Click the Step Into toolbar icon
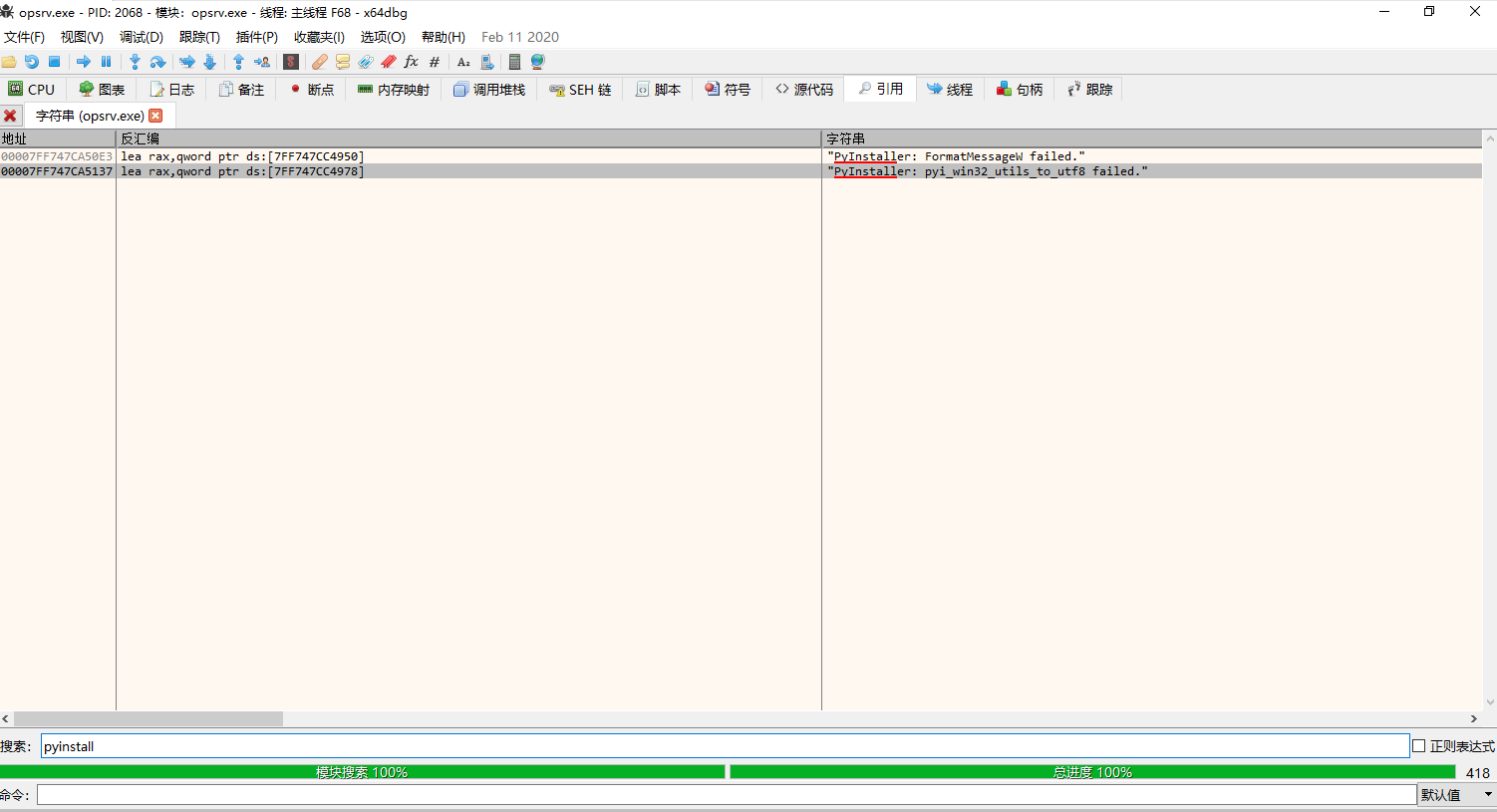This screenshot has height=812, width=1497. tap(136, 62)
